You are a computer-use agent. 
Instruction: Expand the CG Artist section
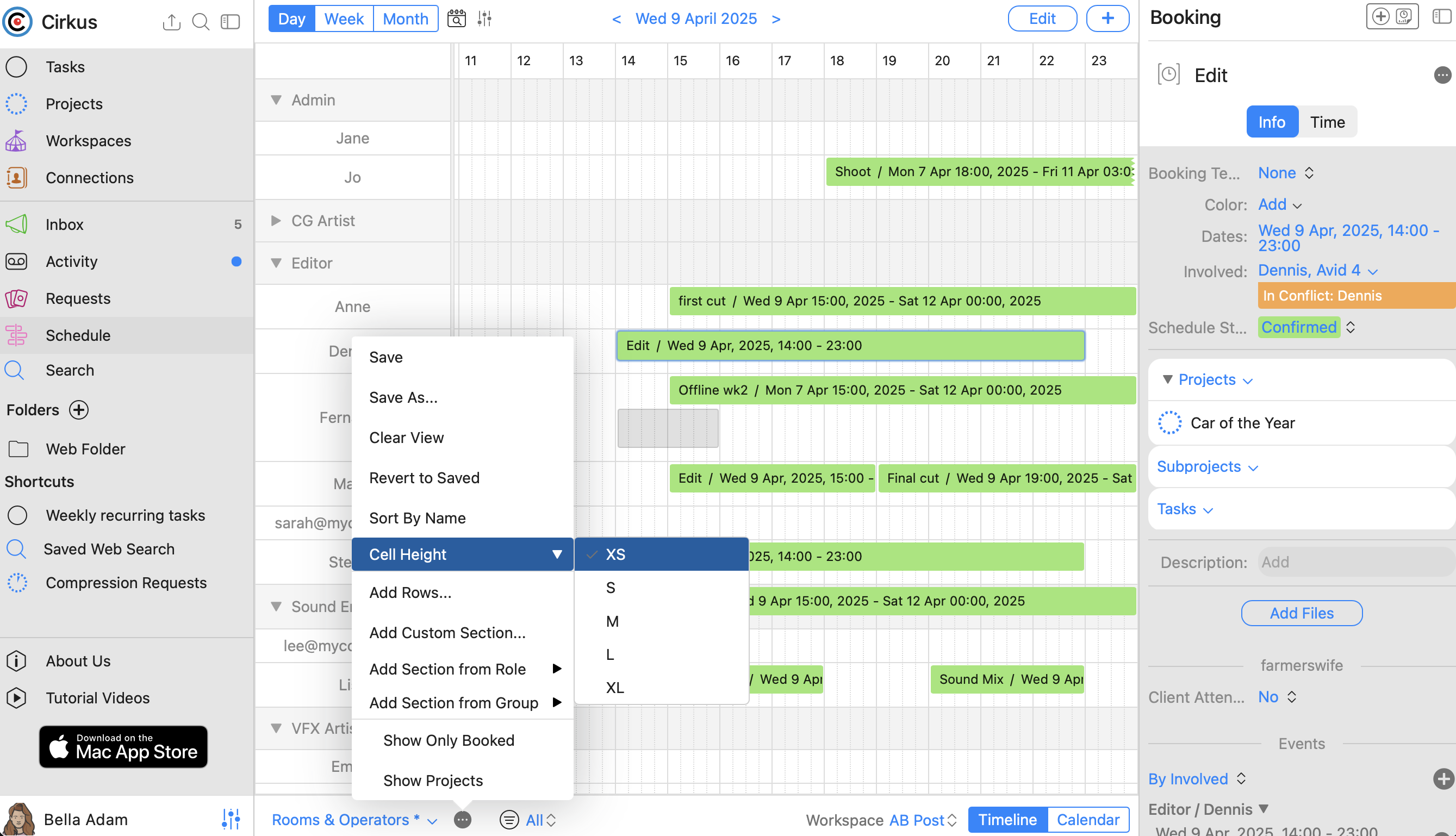(x=276, y=221)
